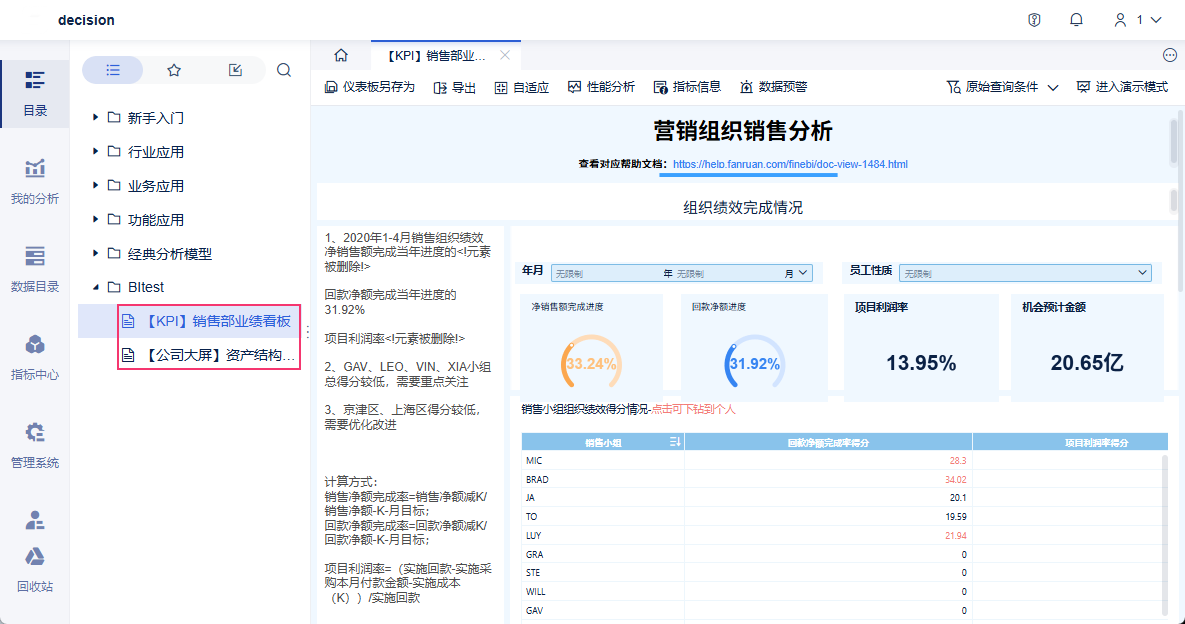The image size is (1185, 624).
Task: Go to the home tab
Action: coord(341,55)
